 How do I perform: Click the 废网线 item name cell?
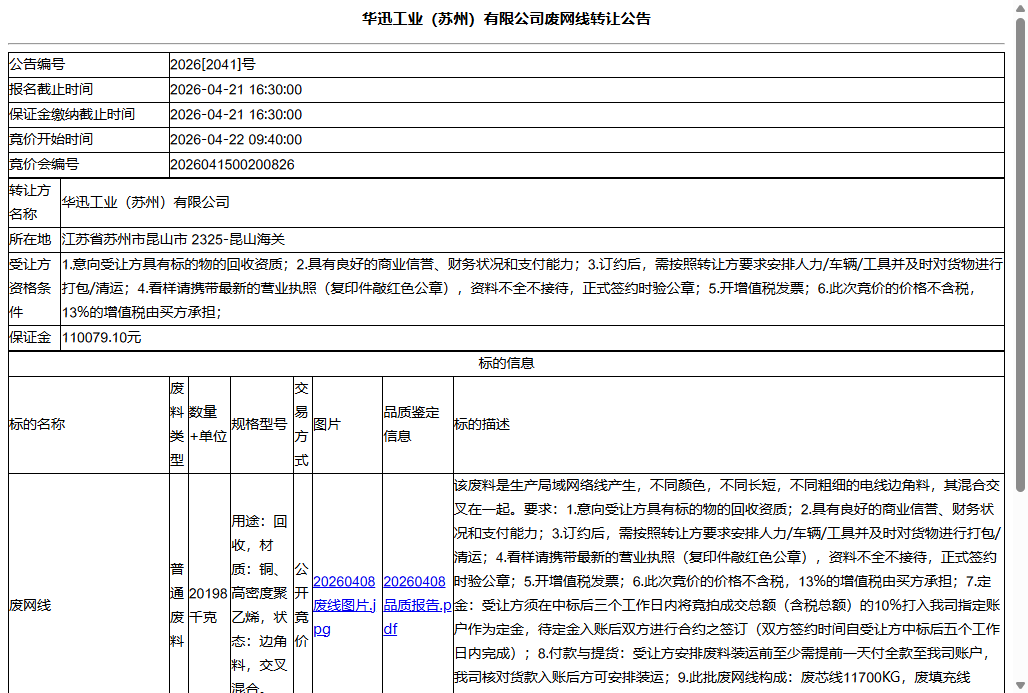coord(89,605)
